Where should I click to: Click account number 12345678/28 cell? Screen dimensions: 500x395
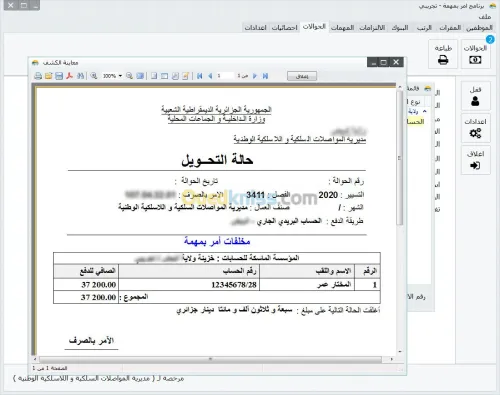[x=189, y=285]
